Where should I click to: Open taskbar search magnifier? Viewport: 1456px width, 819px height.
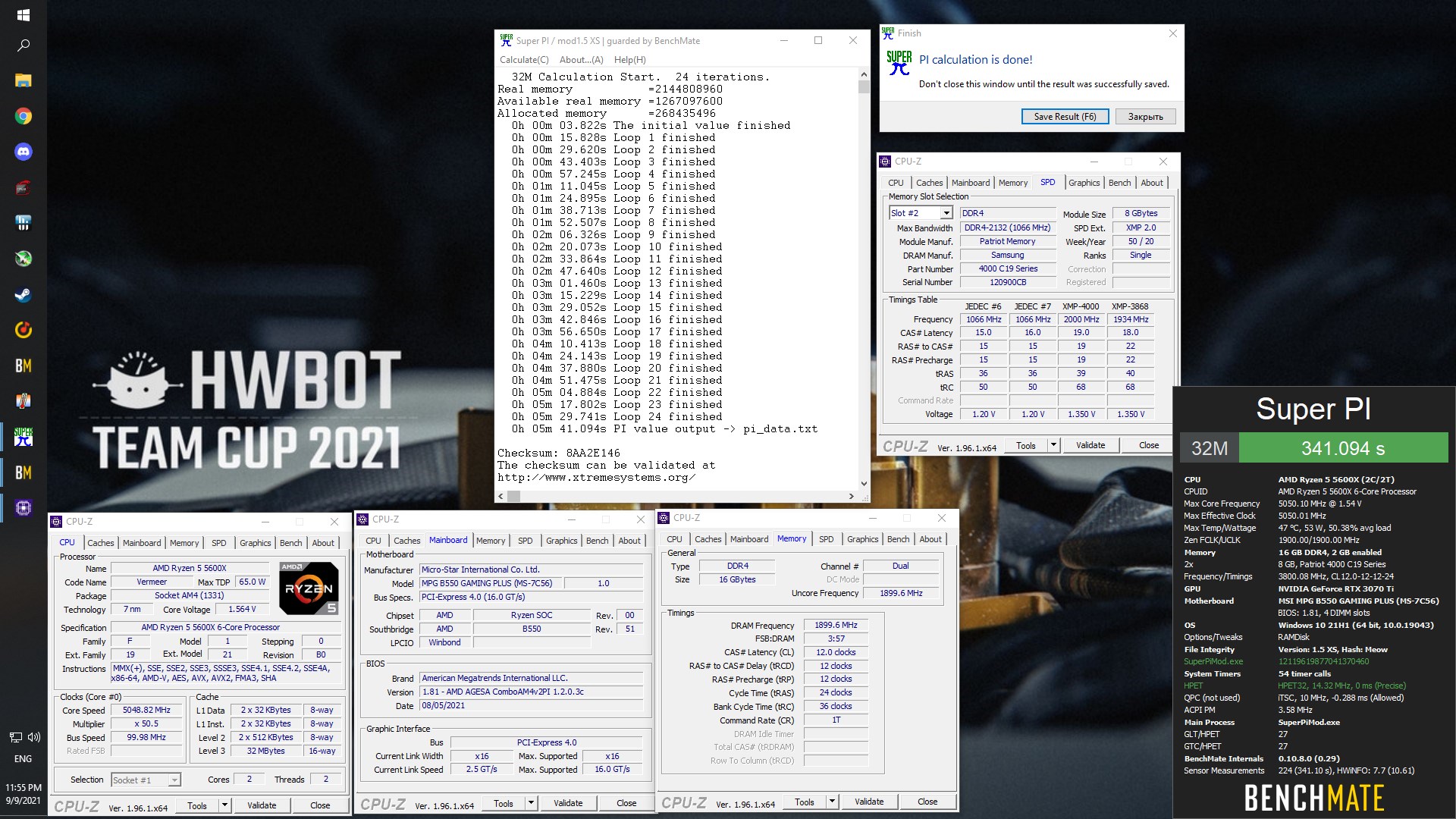coord(23,45)
